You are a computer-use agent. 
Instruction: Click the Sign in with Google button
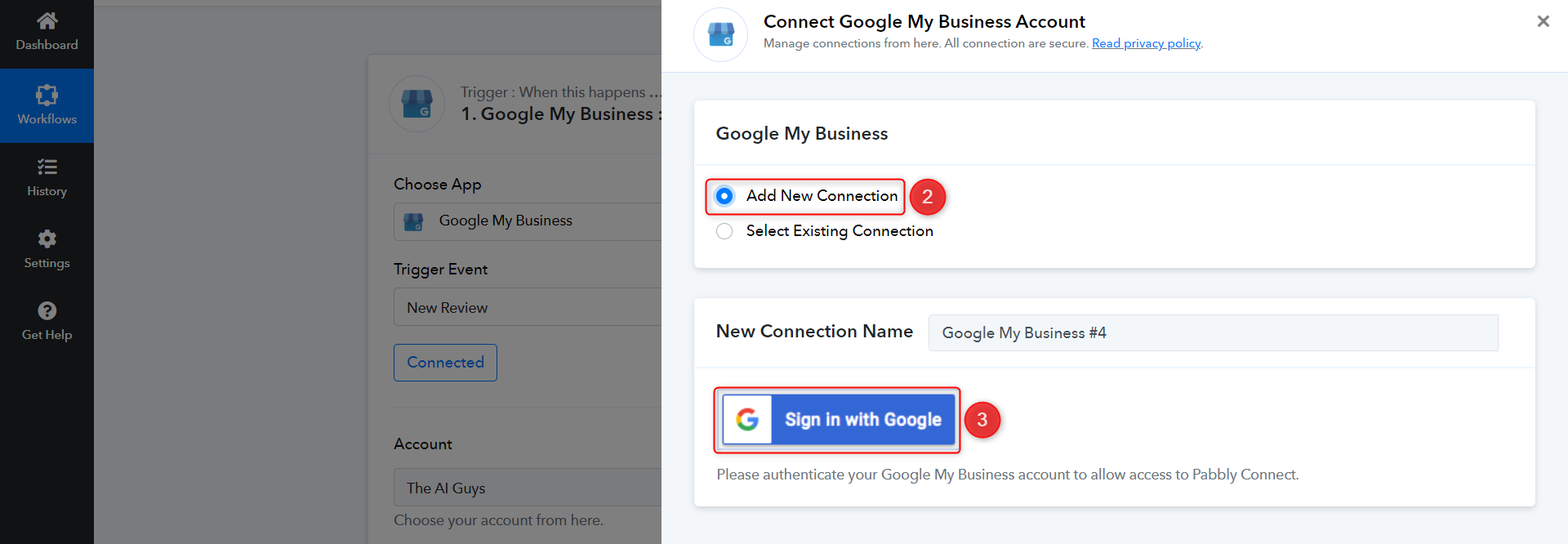click(x=838, y=420)
